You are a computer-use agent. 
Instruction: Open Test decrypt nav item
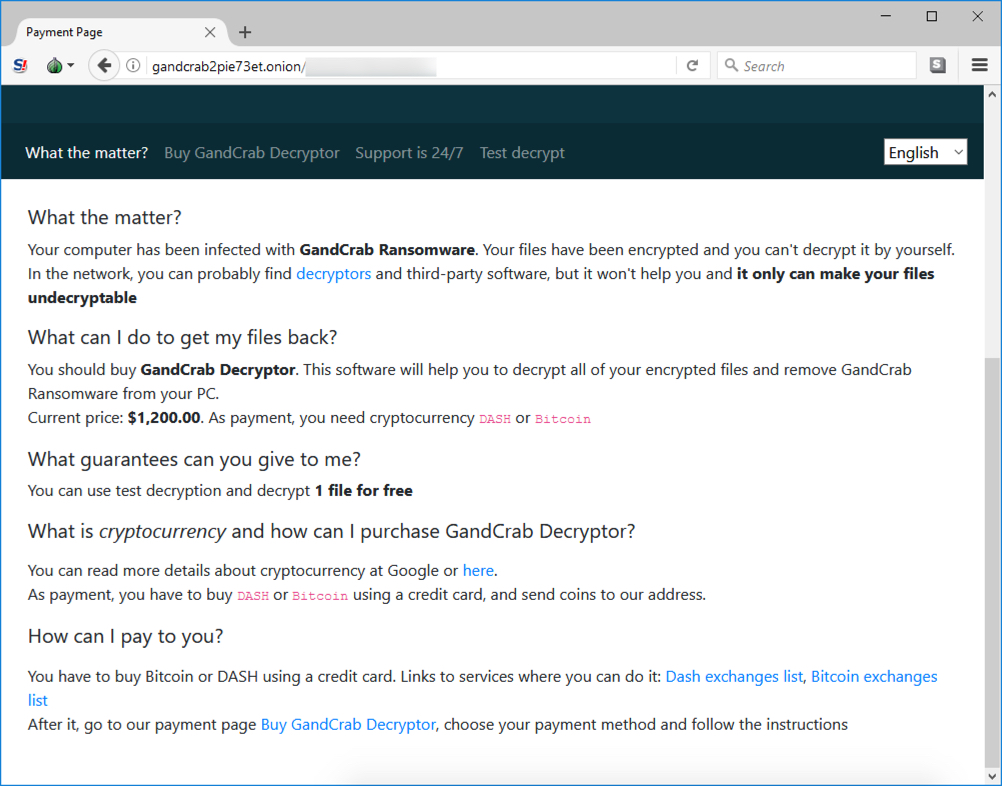pyautogui.click(x=522, y=153)
